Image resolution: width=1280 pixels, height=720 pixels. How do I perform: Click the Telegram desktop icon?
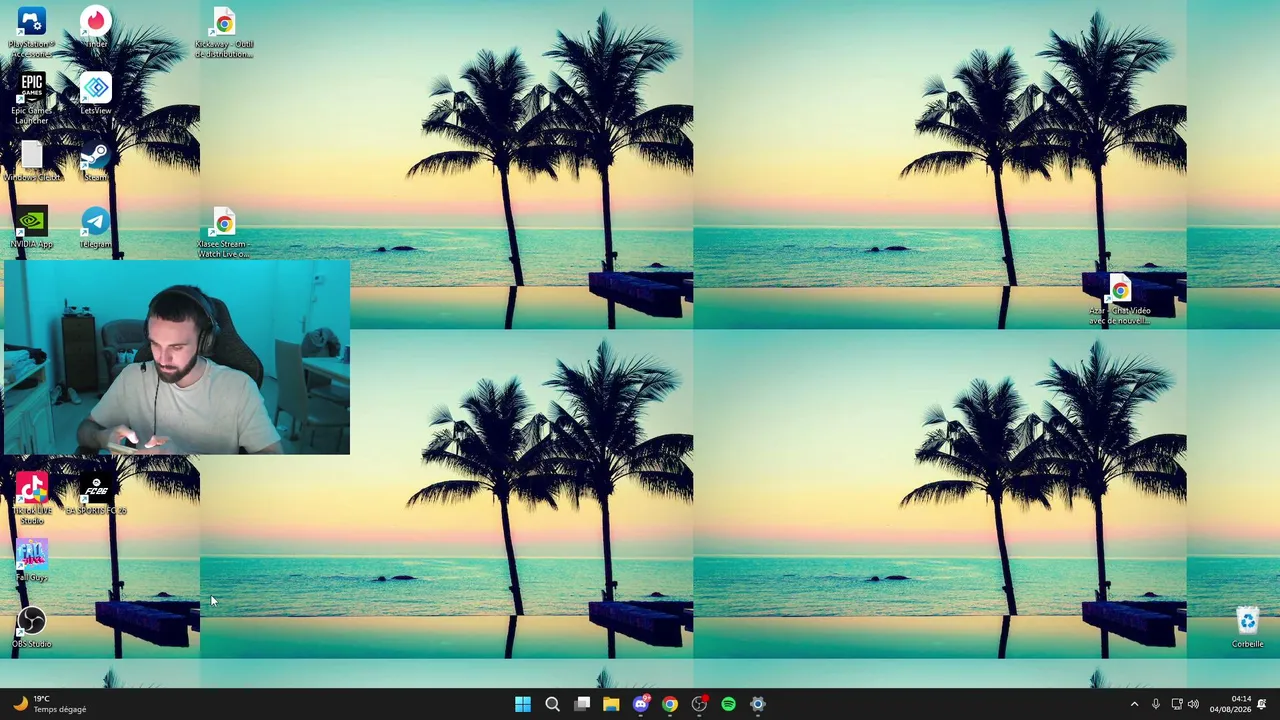pyautogui.click(x=96, y=228)
